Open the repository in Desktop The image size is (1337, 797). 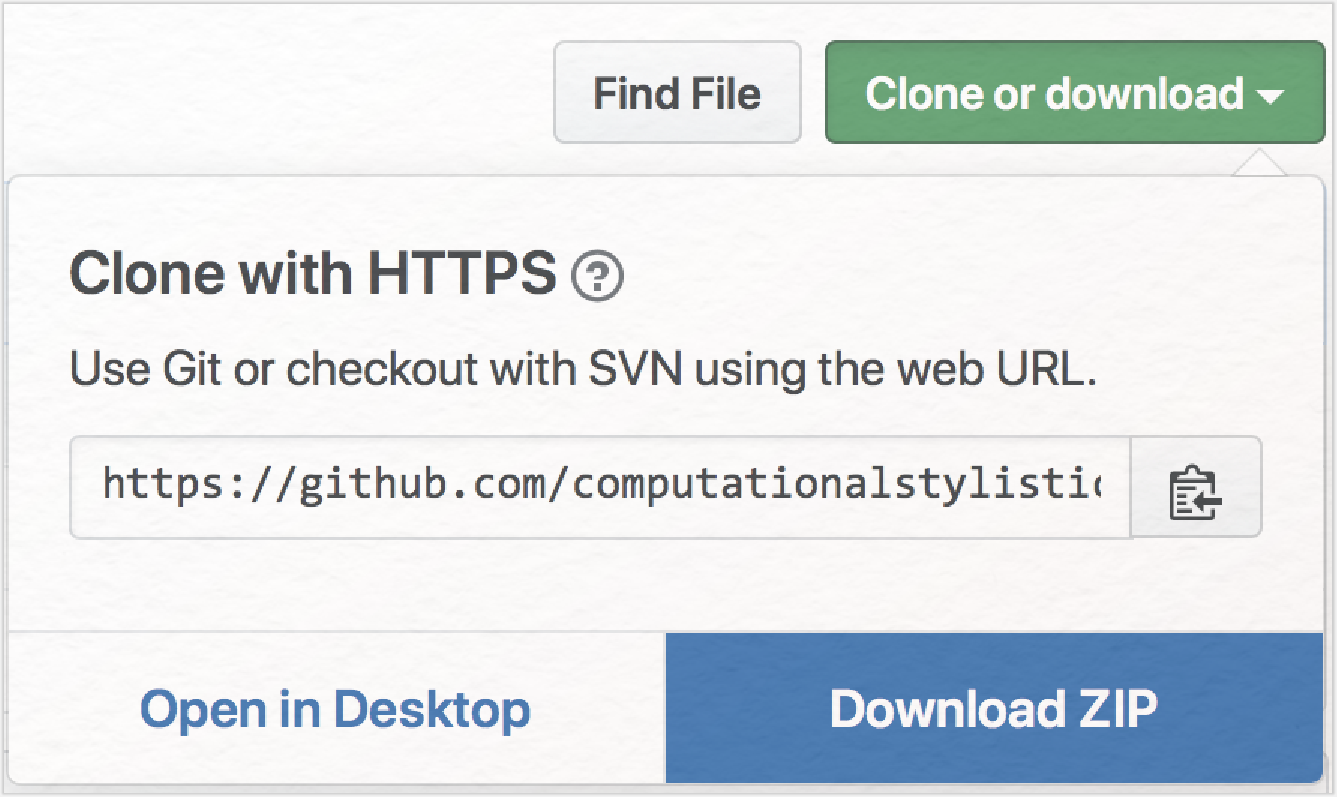coord(336,708)
